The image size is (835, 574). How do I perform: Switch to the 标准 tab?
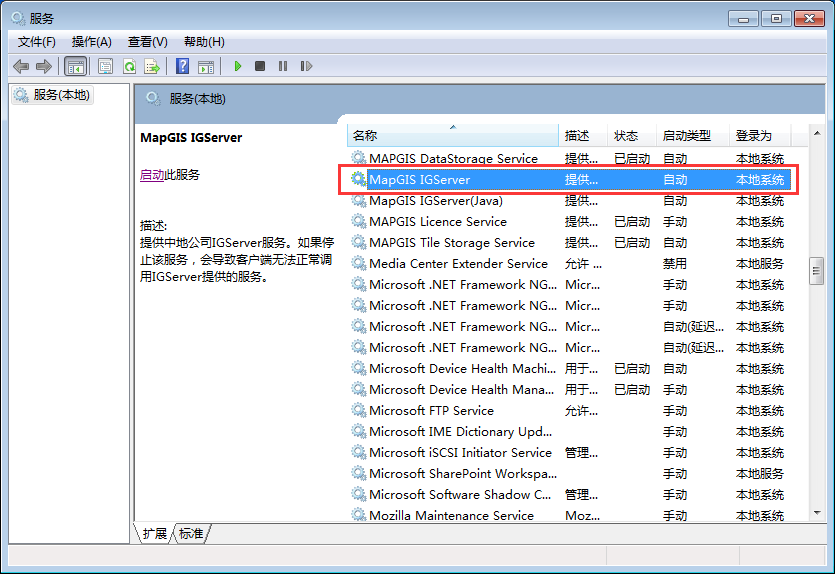191,534
